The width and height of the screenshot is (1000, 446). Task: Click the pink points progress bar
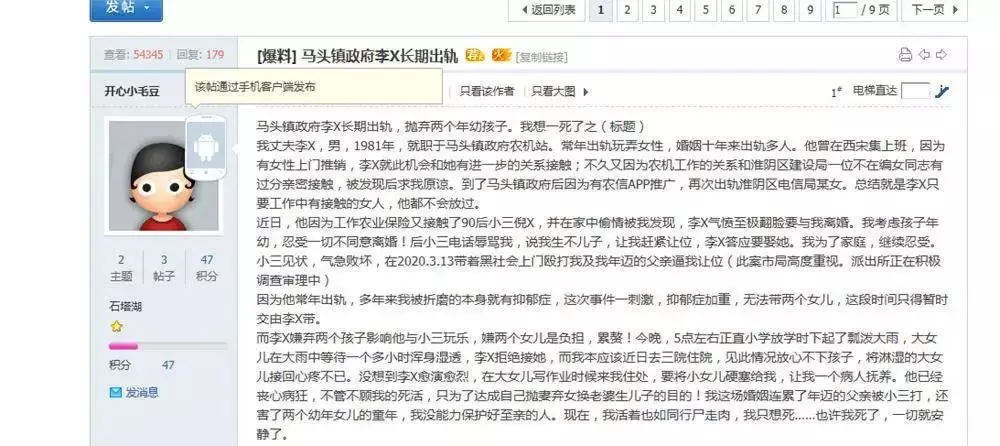[124, 346]
